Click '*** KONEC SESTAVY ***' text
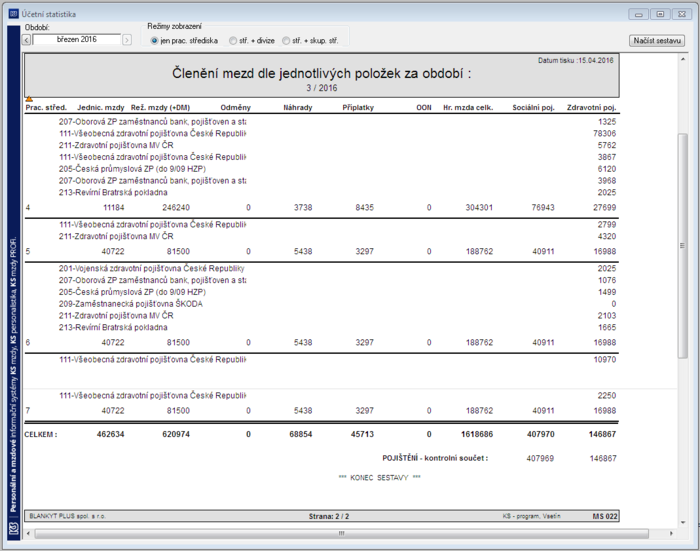 tap(379, 478)
